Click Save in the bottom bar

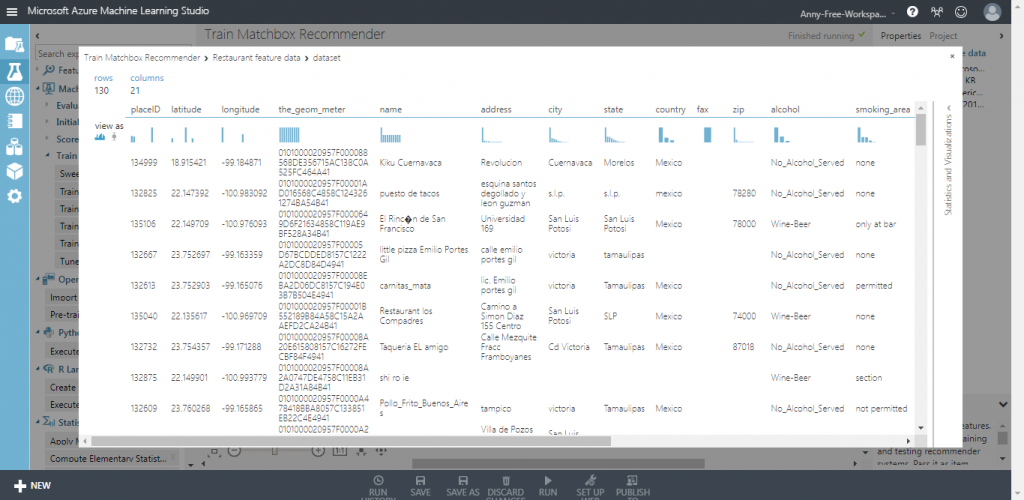(x=421, y=486)
